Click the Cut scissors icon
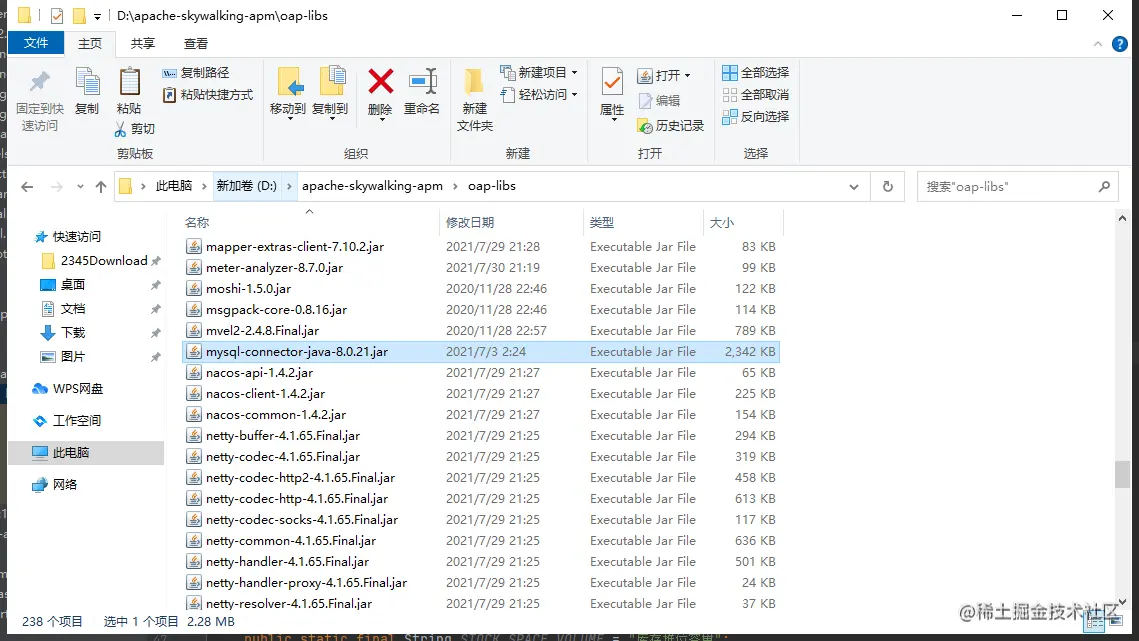 click(x=121, y=129)
